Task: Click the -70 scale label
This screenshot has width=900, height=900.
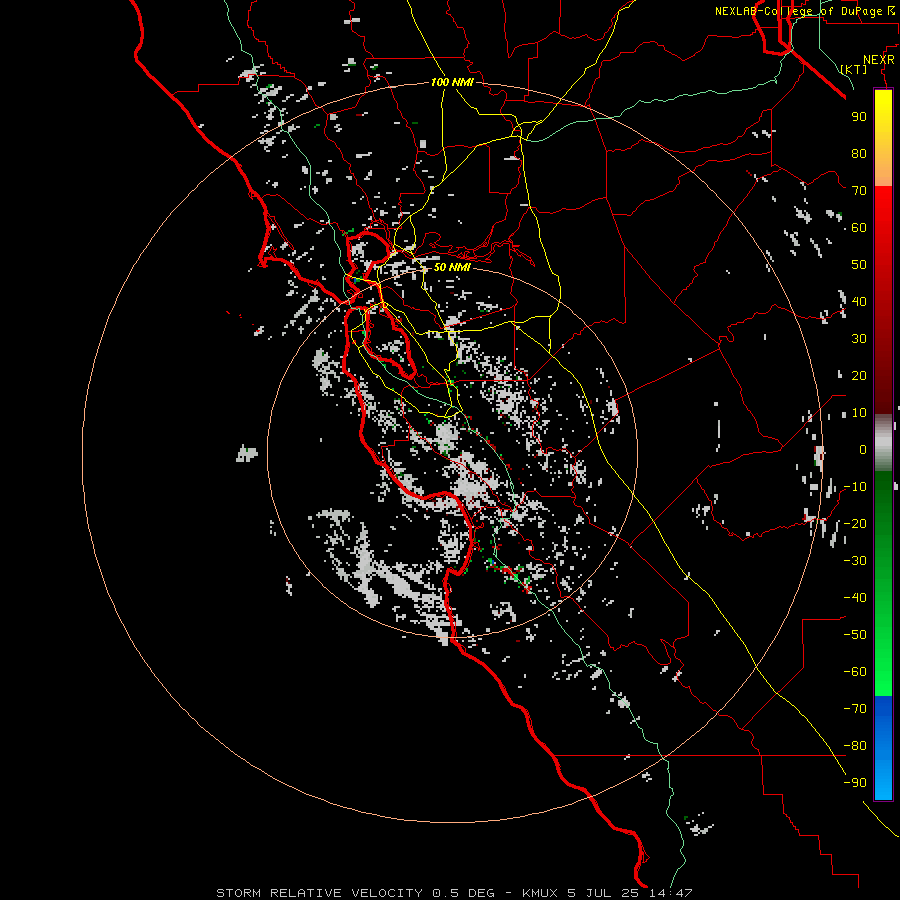Action: click(x=855, y=708)
